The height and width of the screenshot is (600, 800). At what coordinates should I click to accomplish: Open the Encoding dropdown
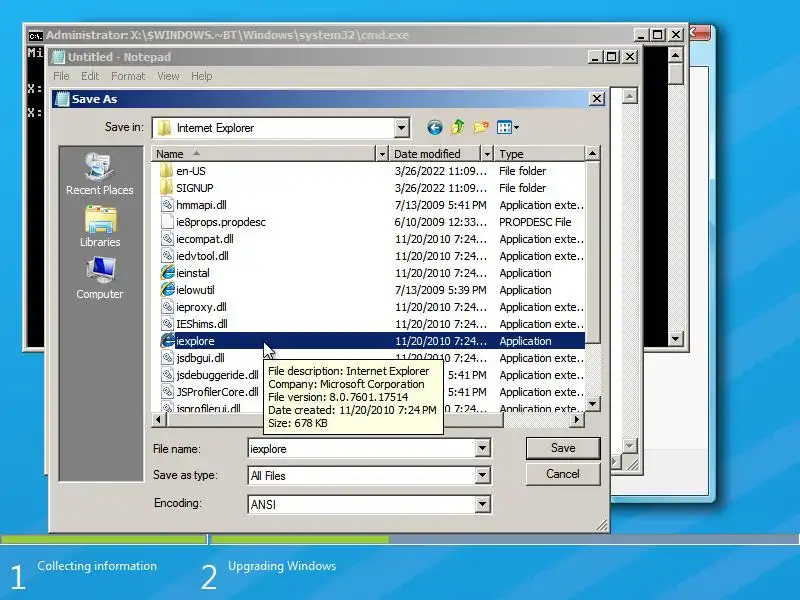tap(482, 504)
